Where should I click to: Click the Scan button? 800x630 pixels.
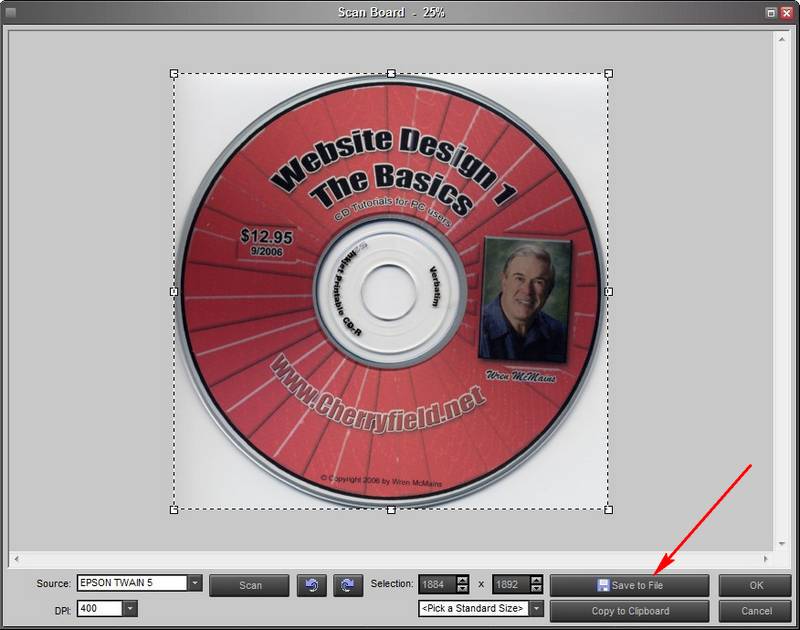249,585
